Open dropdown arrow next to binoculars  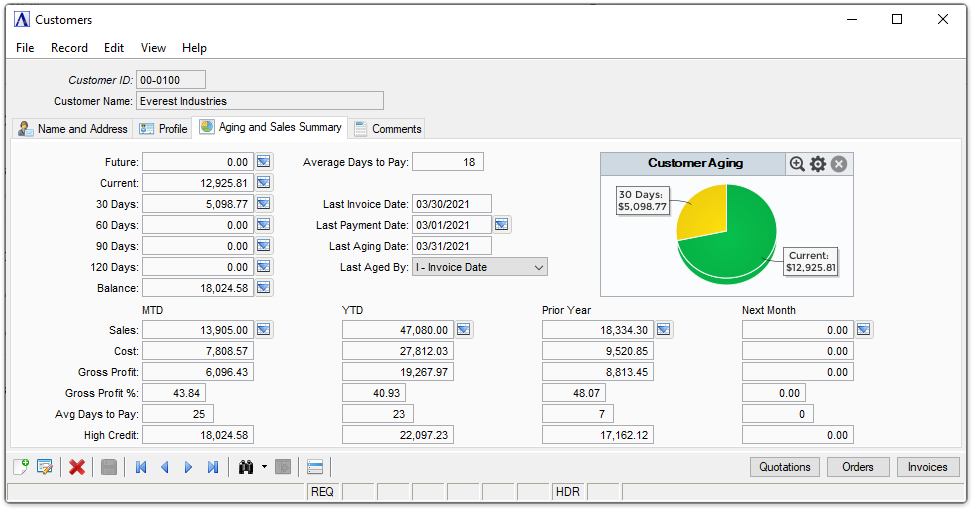[x=264, y=467]
